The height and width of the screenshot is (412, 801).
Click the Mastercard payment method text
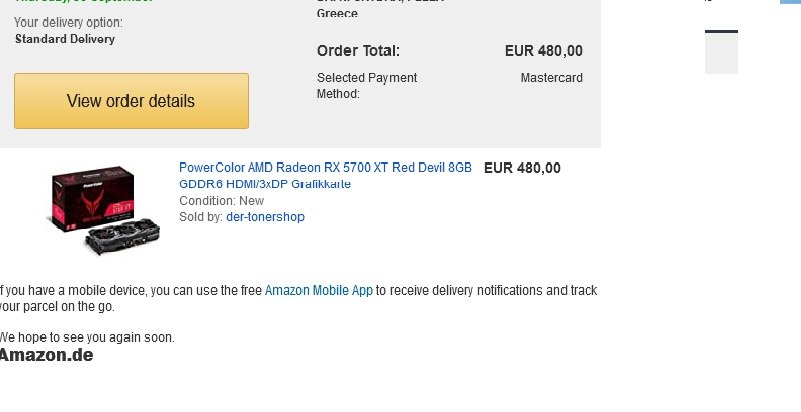551,78
